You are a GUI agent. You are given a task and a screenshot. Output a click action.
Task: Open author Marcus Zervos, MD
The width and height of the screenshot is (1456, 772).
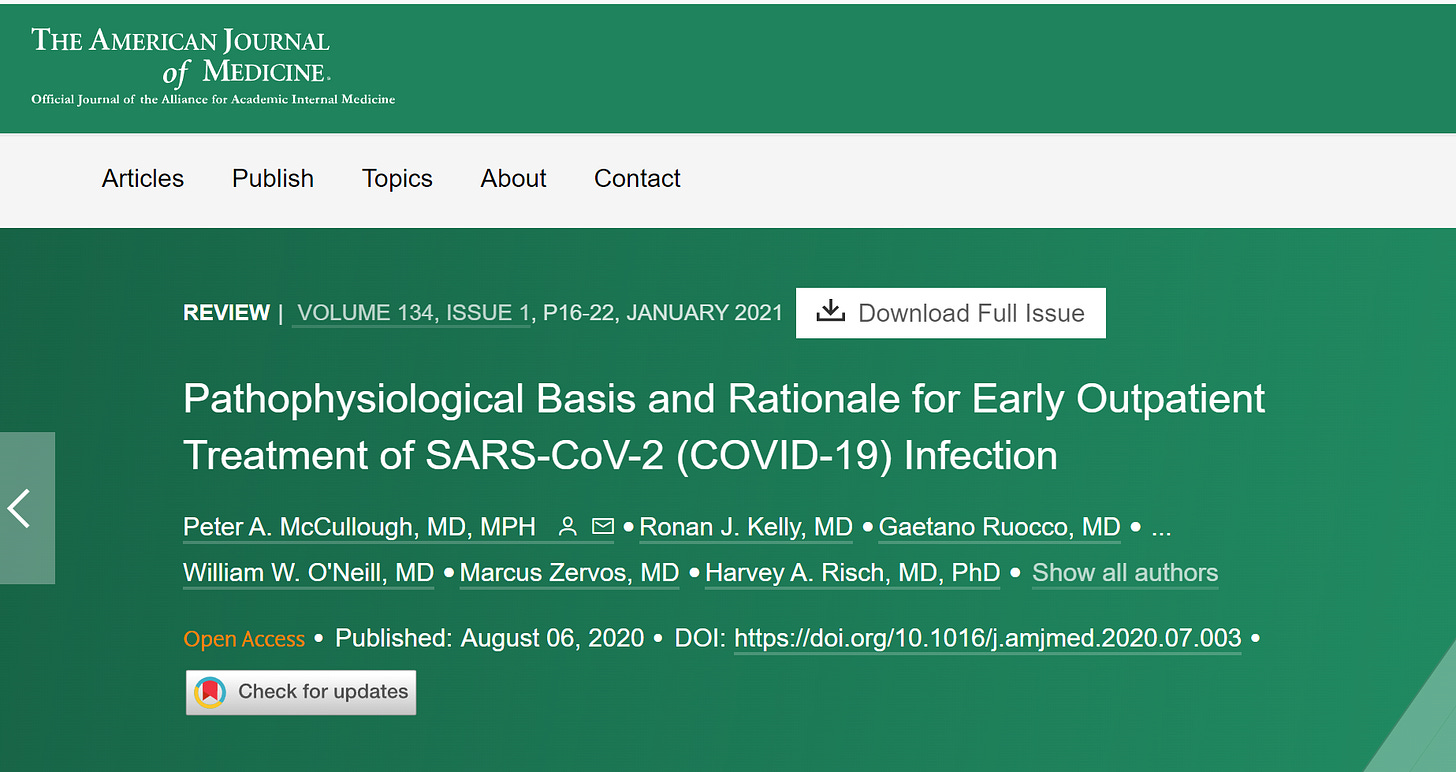(x=570, y=573)
